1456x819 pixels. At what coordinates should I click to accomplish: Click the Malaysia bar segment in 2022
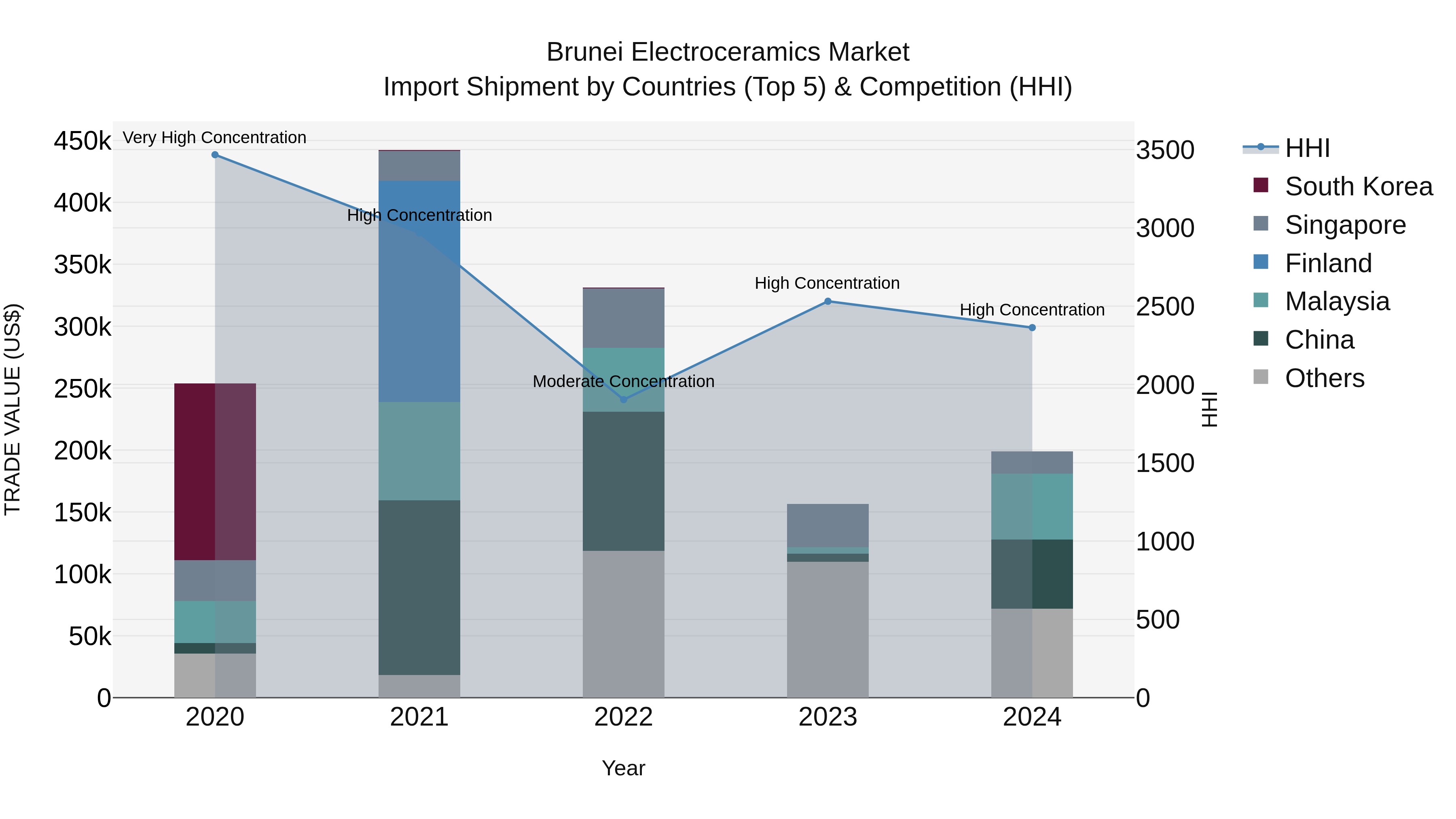[623, 380]
